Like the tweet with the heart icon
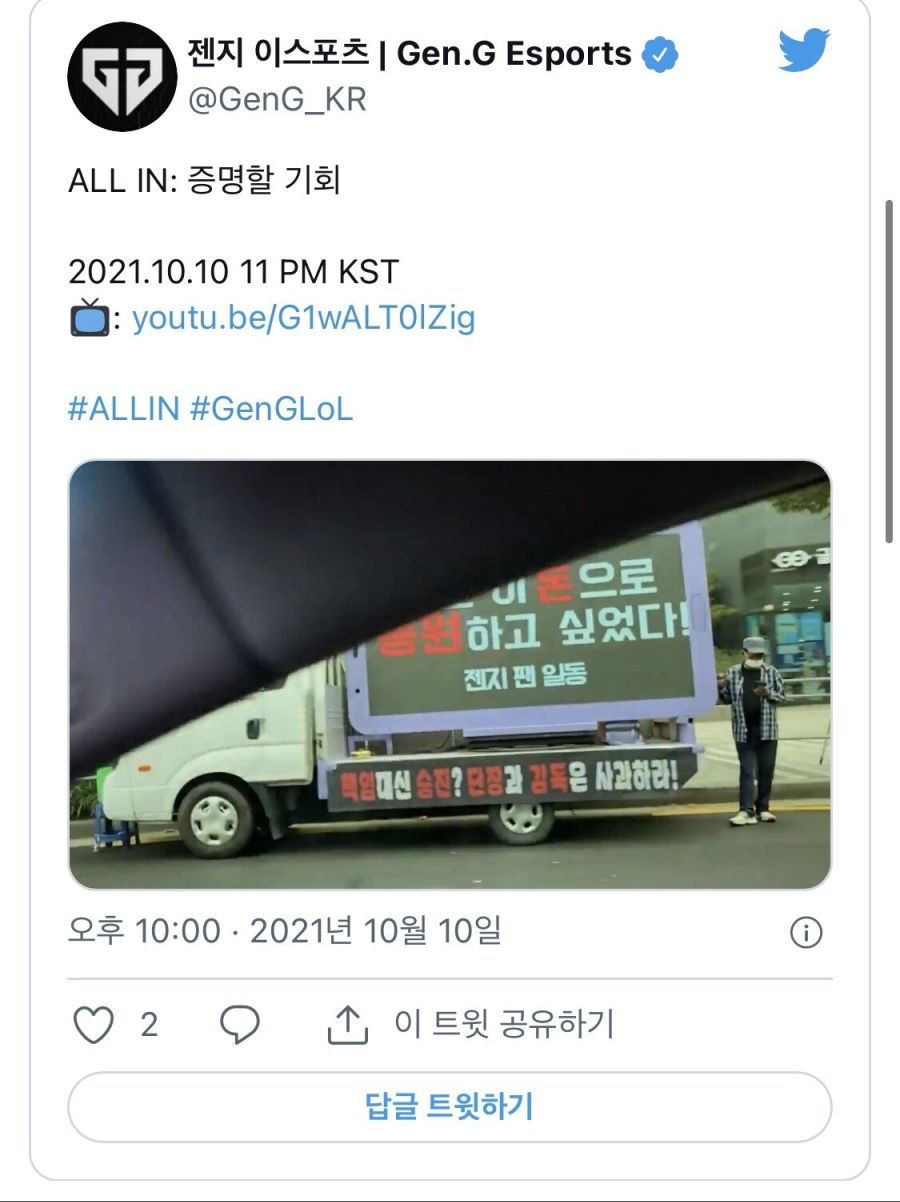The width and height of the screenshot is (900, 1202). [x=95, y=1025]
